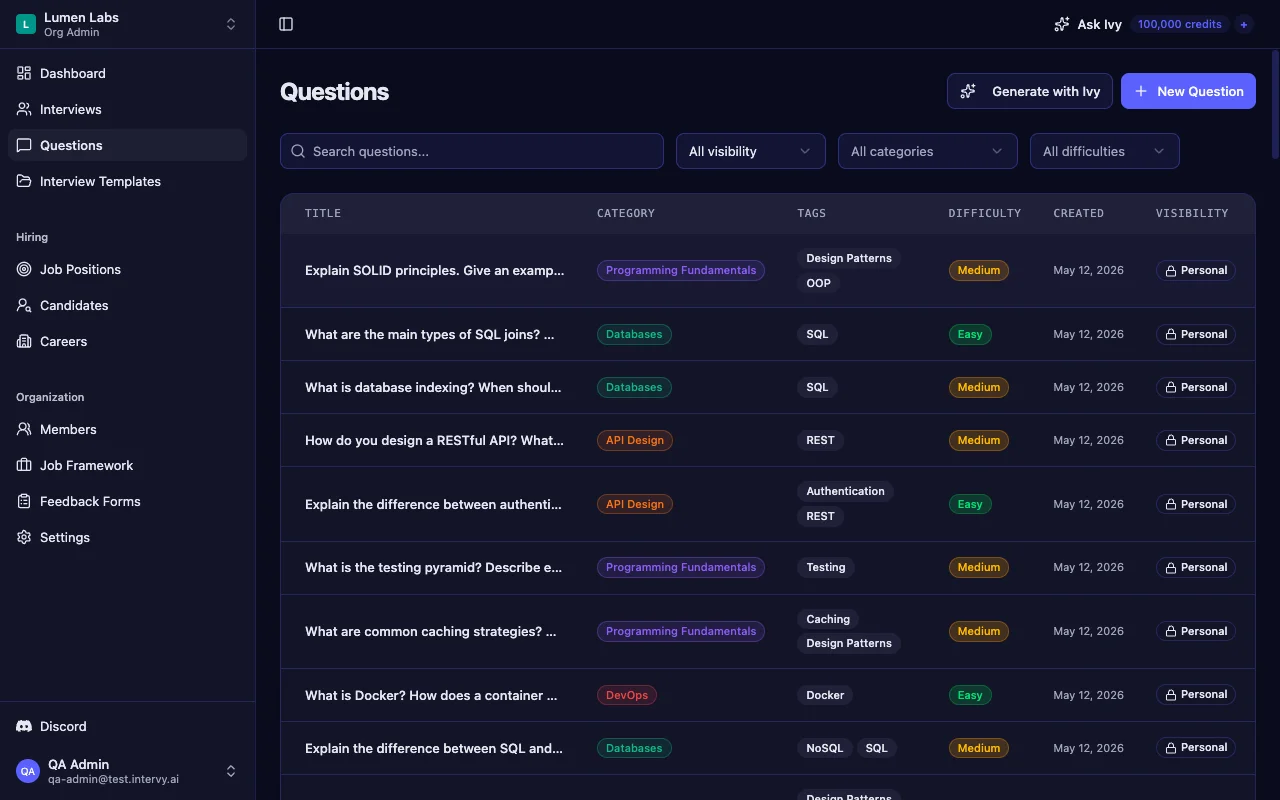Click the Job Framework briefcase icon
Screen dimensions: 1280x800
tap(24, 465)
